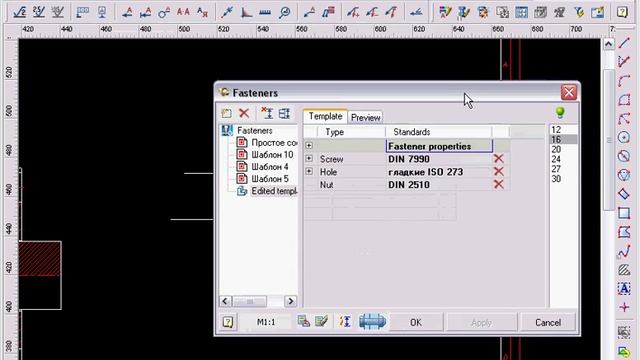Viewport: 640px width, 360px height.
Task: Select diameter 27 in size list
Action: [563, 169]
